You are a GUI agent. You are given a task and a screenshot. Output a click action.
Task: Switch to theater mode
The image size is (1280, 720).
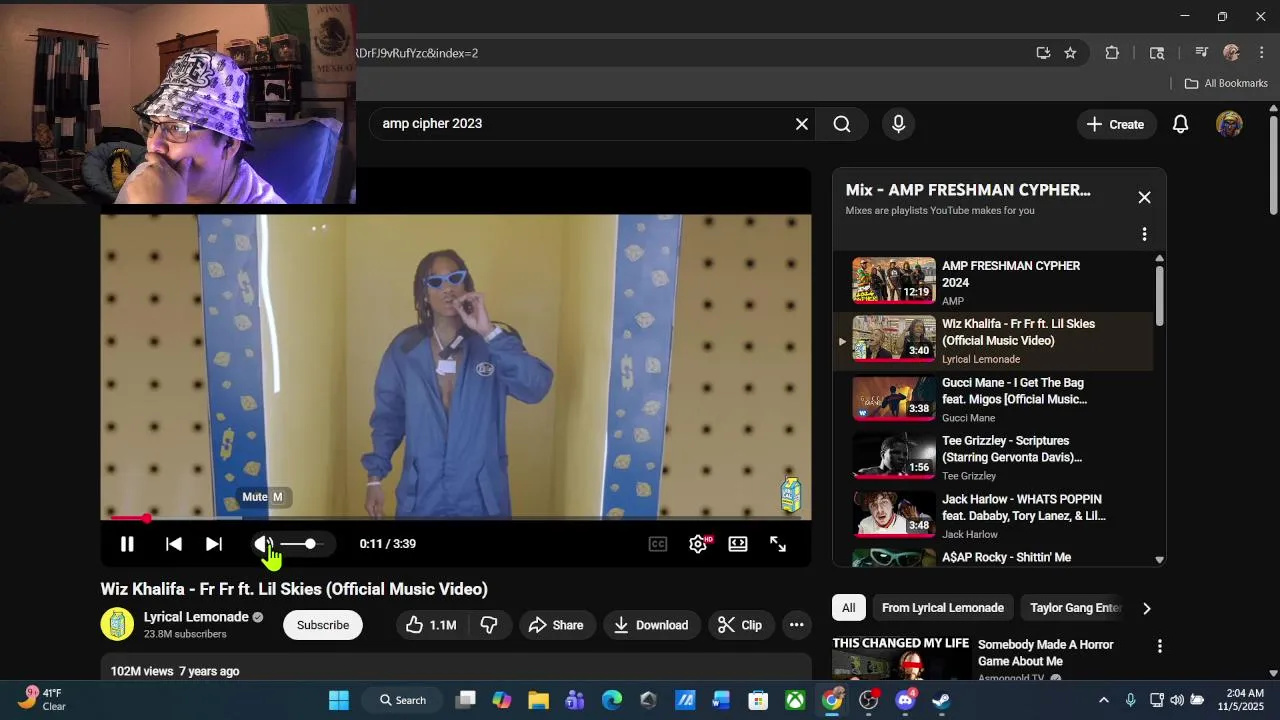click(738, 544)
